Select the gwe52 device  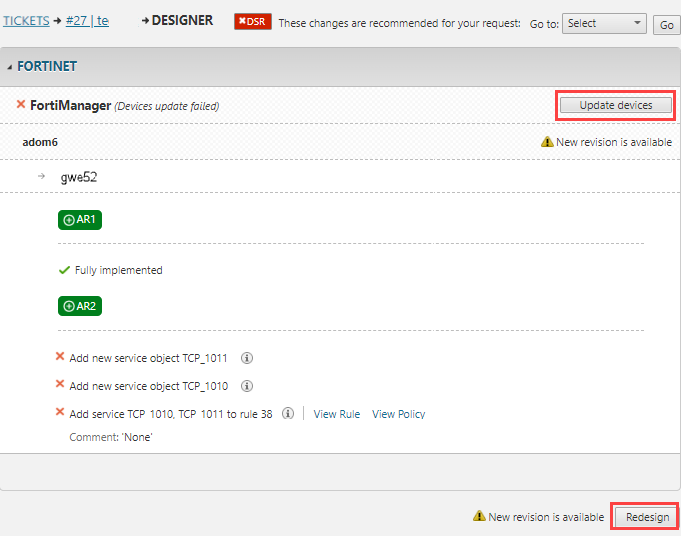click(x=79, y=177)
